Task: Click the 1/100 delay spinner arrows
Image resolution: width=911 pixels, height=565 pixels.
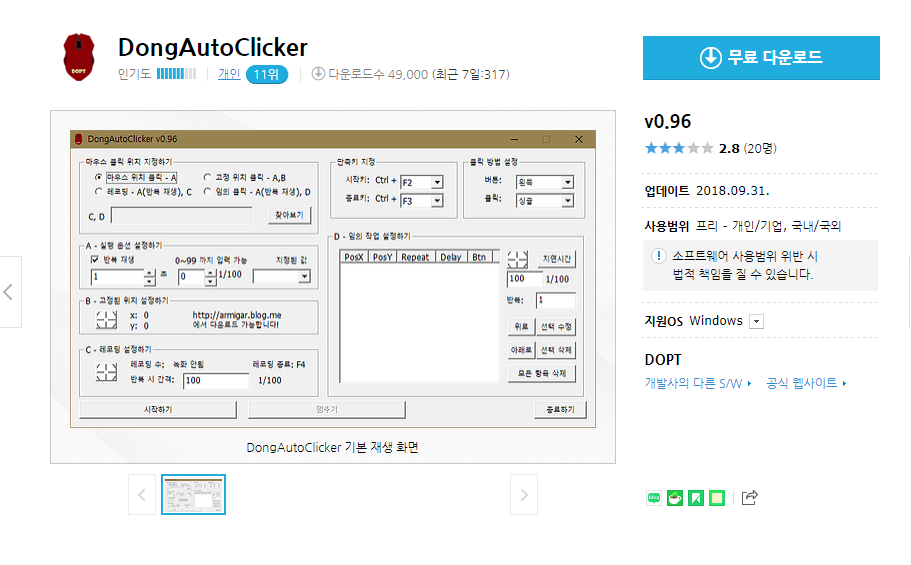Action: (211, 277)
